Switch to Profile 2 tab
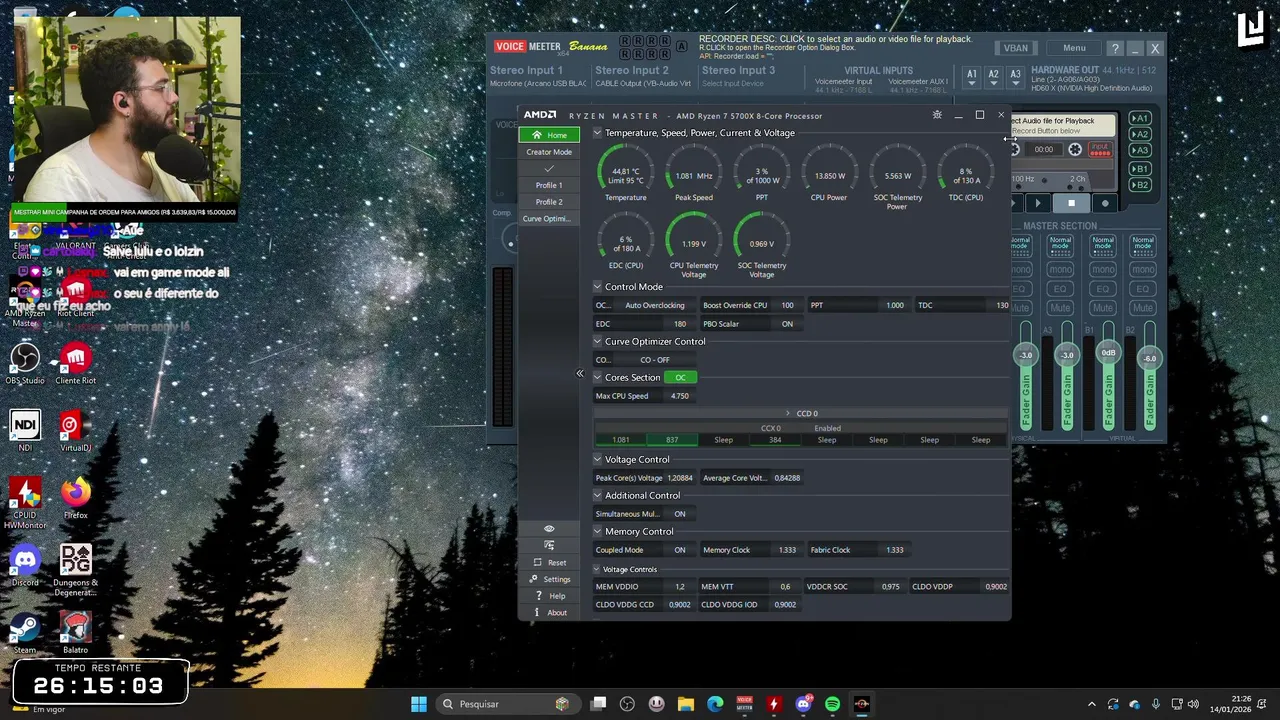Viewport: 1280px width, 720px height. click(549, 202)
